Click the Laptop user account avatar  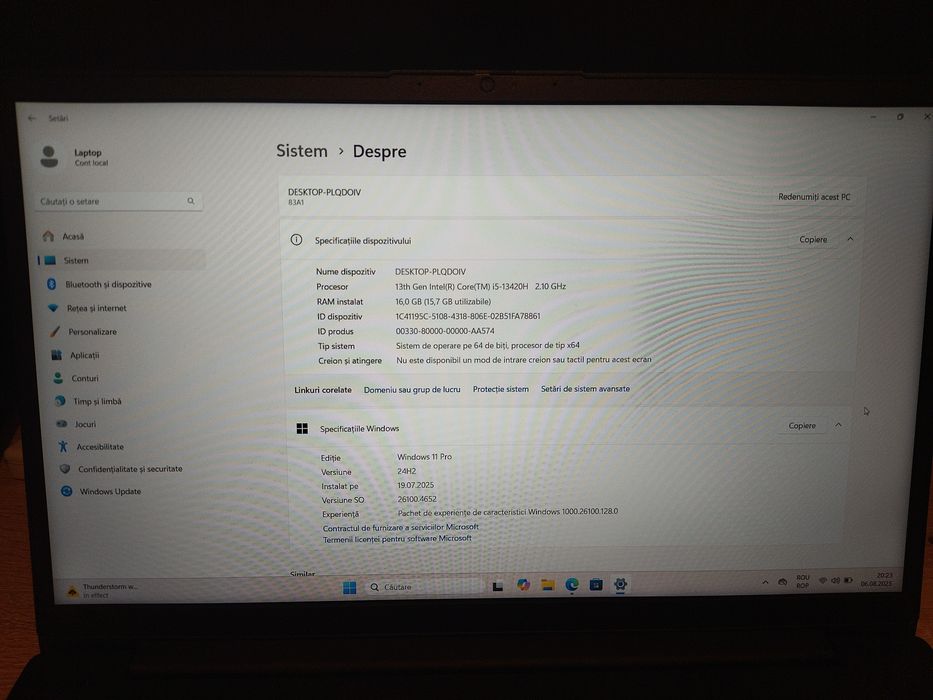click(x=49, y=157)
